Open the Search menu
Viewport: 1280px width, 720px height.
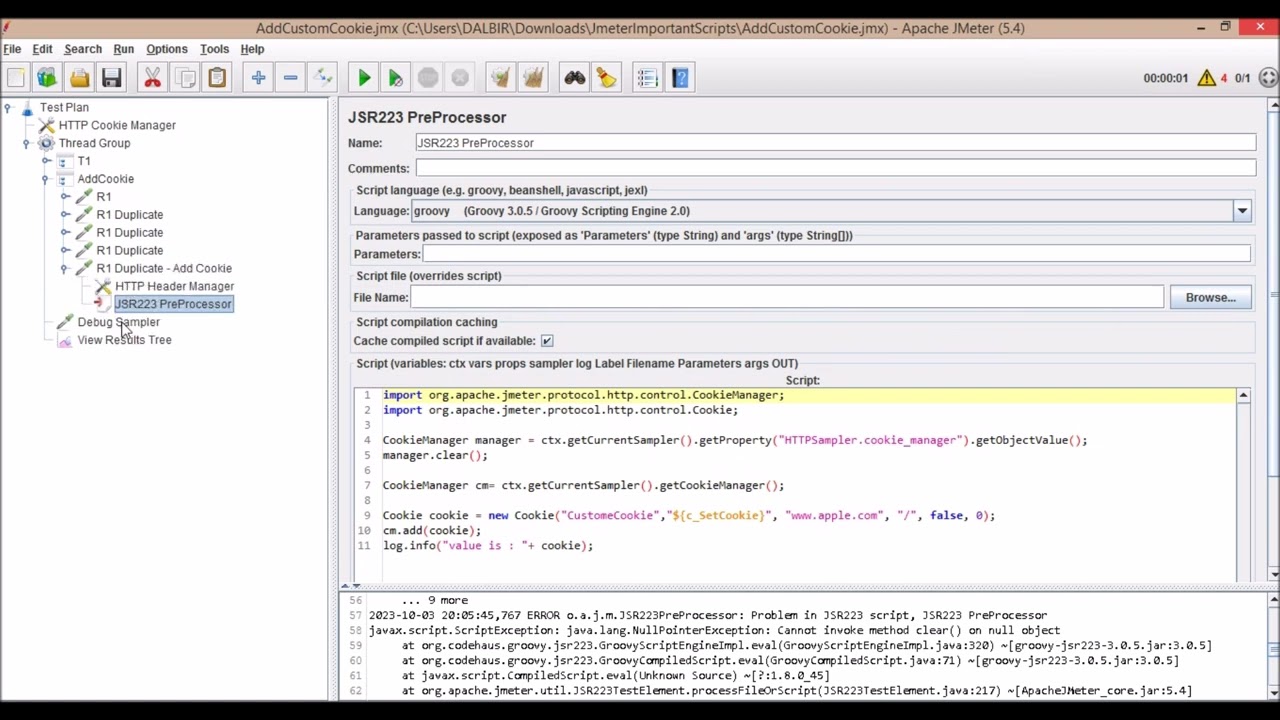[83, 49]
